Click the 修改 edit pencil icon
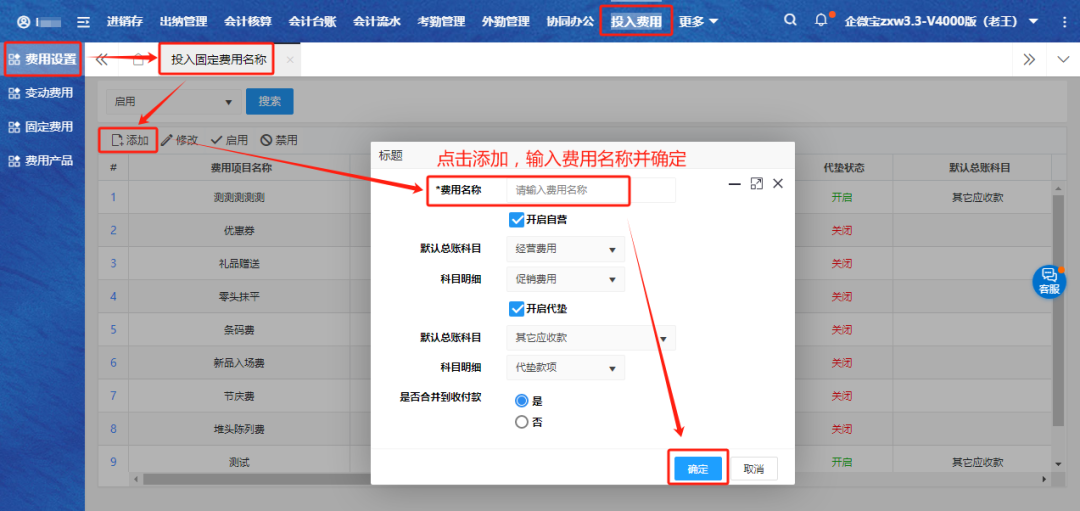Image resolution: width=1080 pixels, height=511 pixels. click(167, 140)
